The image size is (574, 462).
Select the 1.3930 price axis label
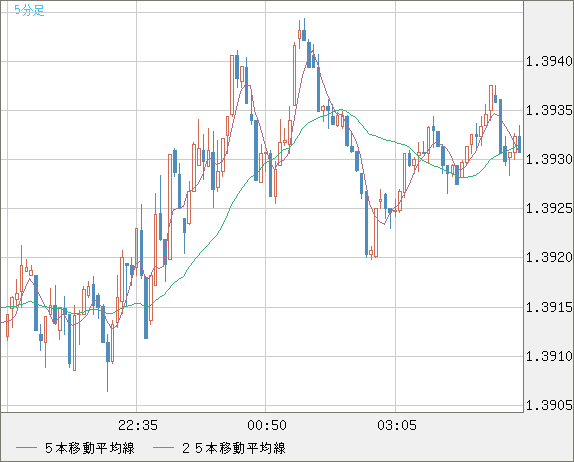click(x=549, y=160)
